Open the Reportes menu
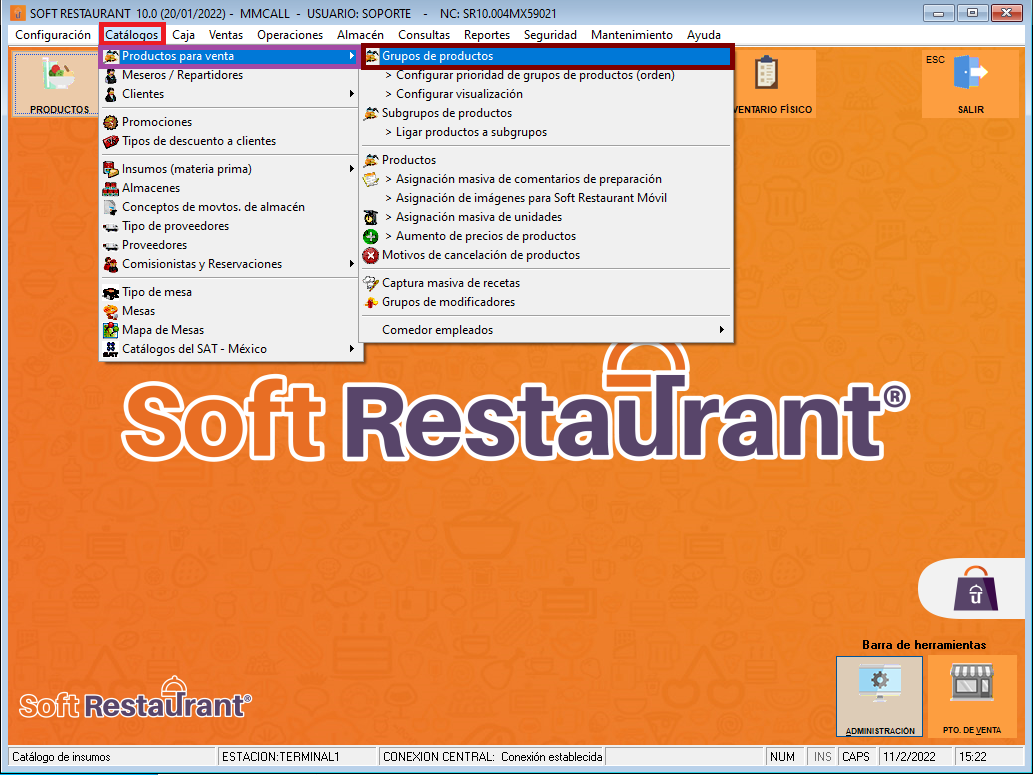Image resolution: width=1033 pixels, height=775 pixels. point(486,35)
